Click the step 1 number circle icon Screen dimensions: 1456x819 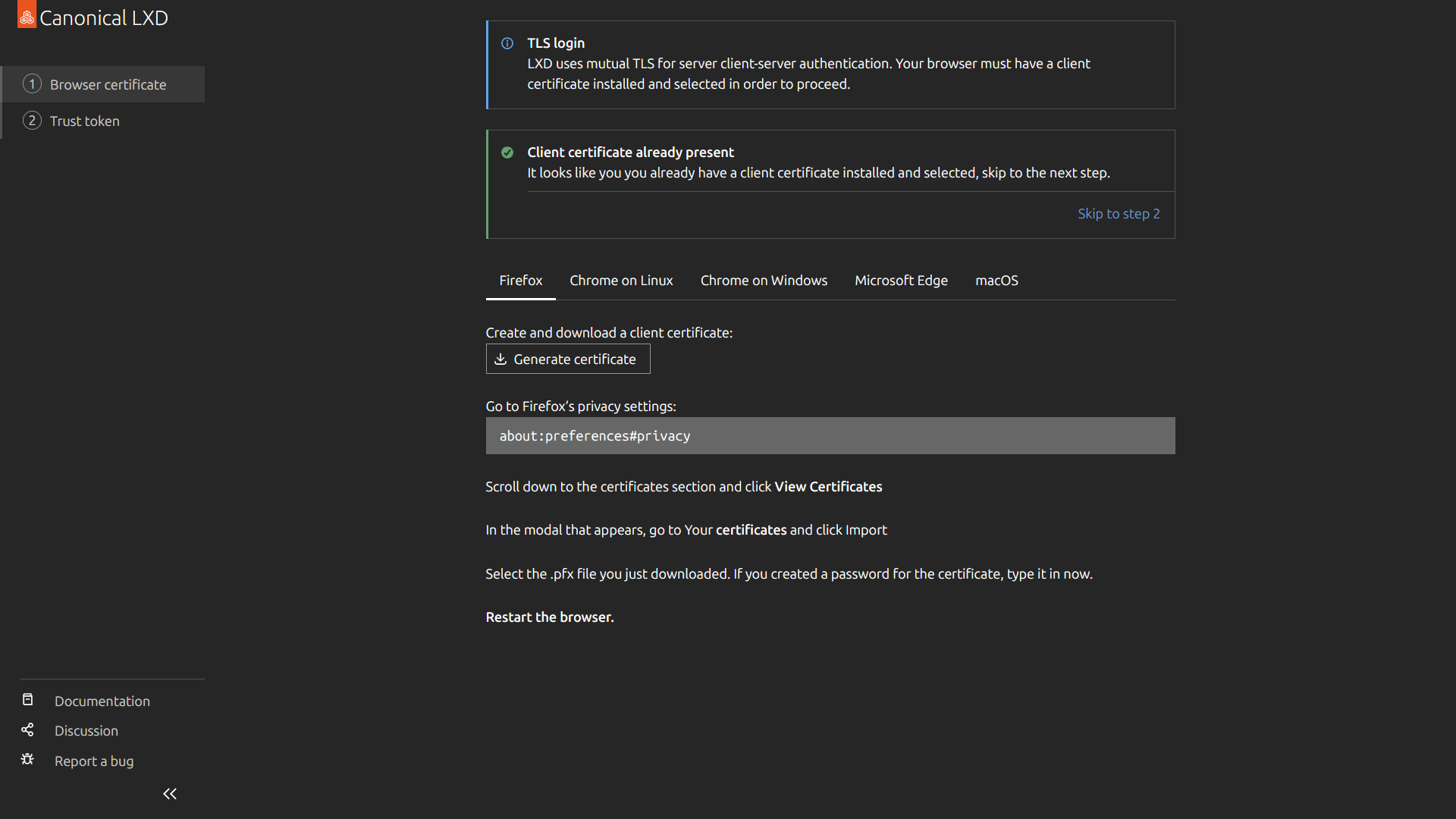pos(32,83)
